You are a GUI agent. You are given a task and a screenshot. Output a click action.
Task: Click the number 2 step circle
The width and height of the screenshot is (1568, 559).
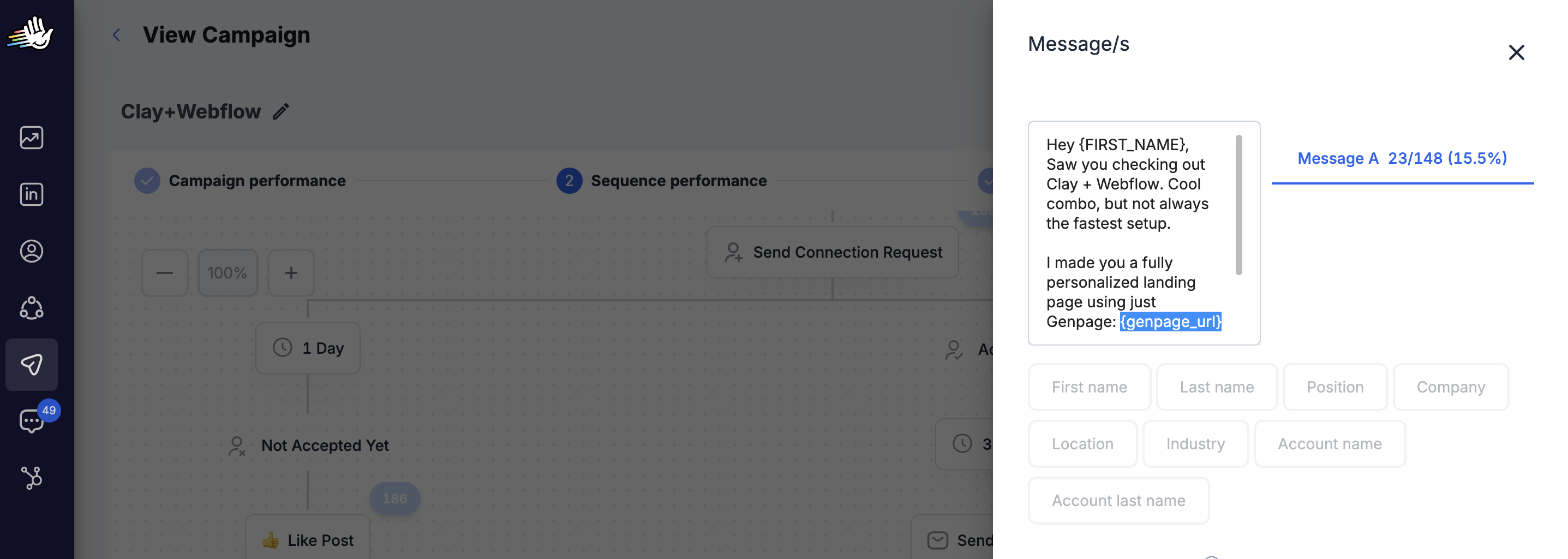pos(569,181)
